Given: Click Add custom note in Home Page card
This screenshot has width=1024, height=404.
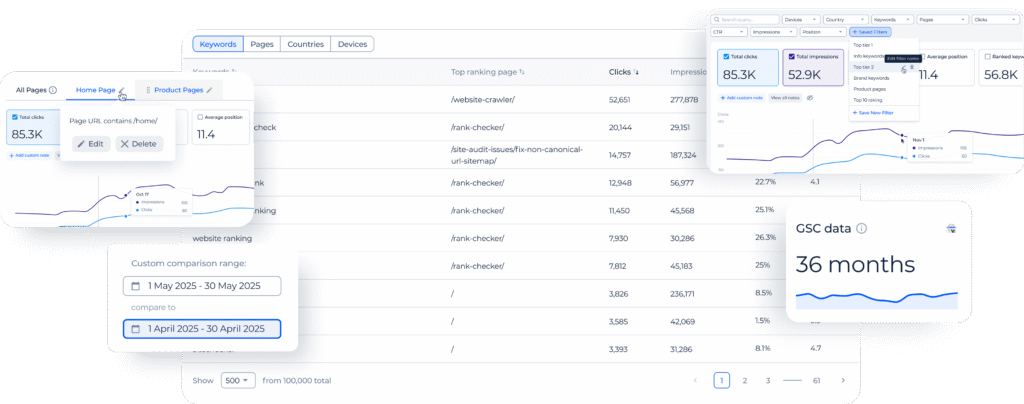Looking at the screenshot, I should 31,155.
